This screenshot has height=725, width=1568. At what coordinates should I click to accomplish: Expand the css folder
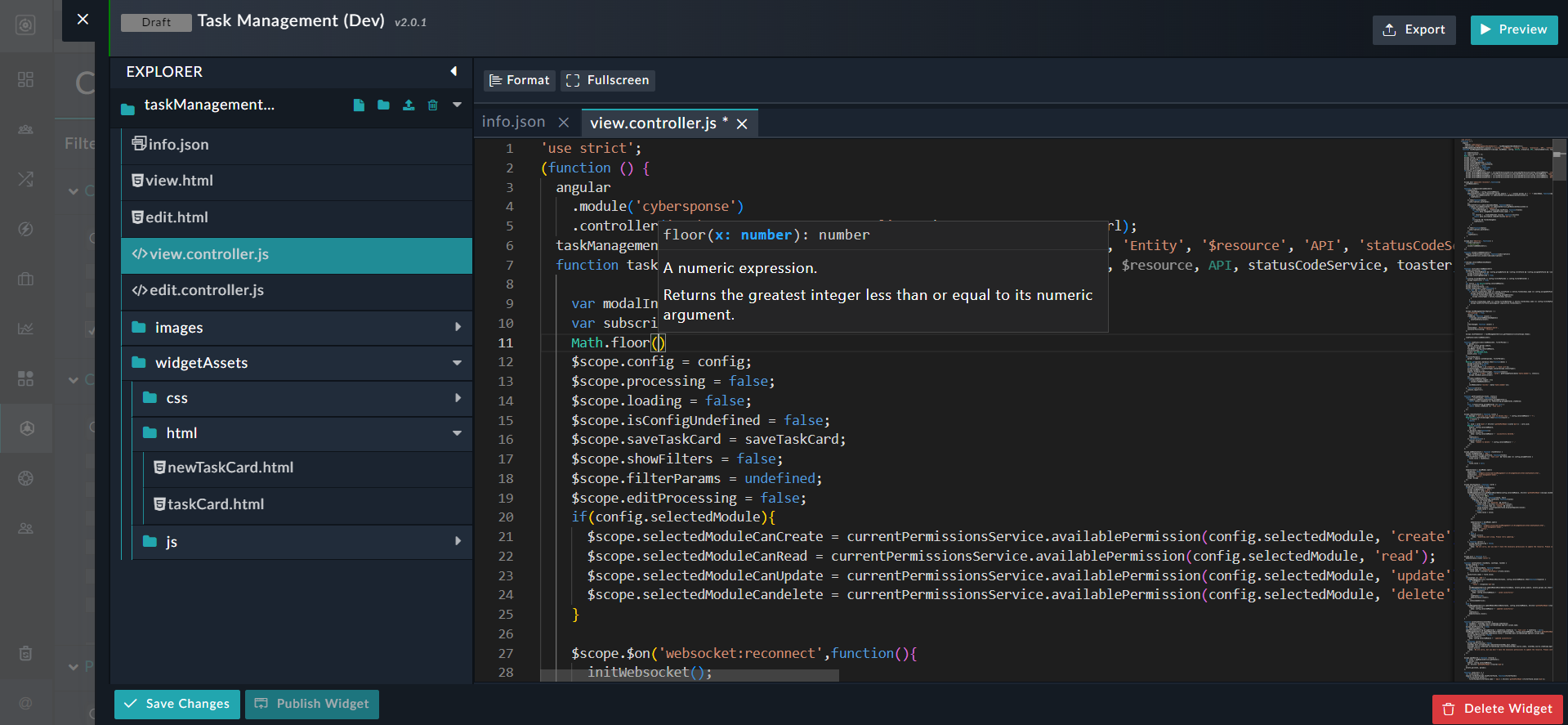tap(458, 398)
